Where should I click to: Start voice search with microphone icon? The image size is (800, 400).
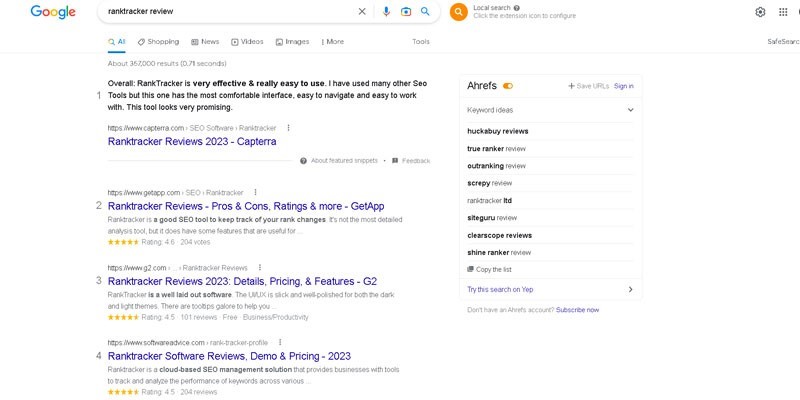[x=386, y=11]
